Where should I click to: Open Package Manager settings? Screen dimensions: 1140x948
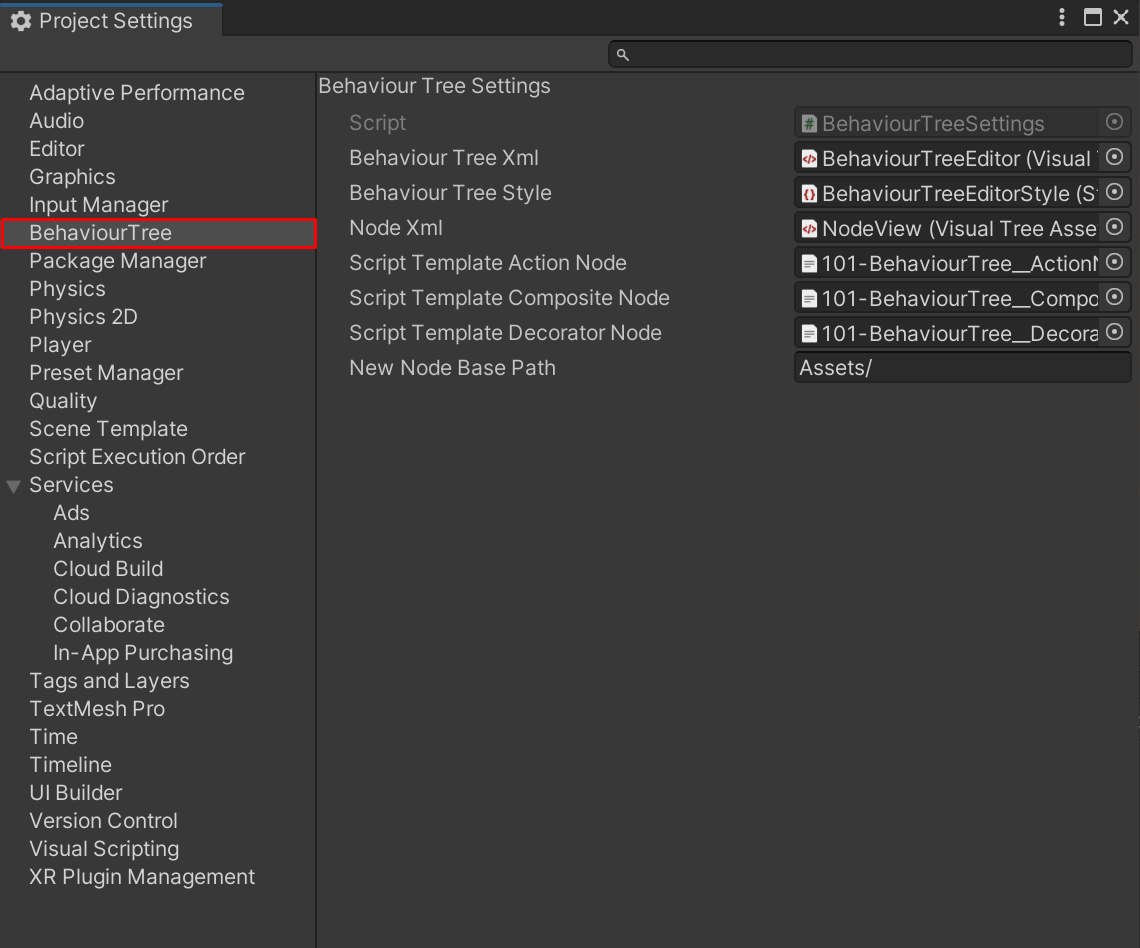pyautogui.click(x=117, y=261)
